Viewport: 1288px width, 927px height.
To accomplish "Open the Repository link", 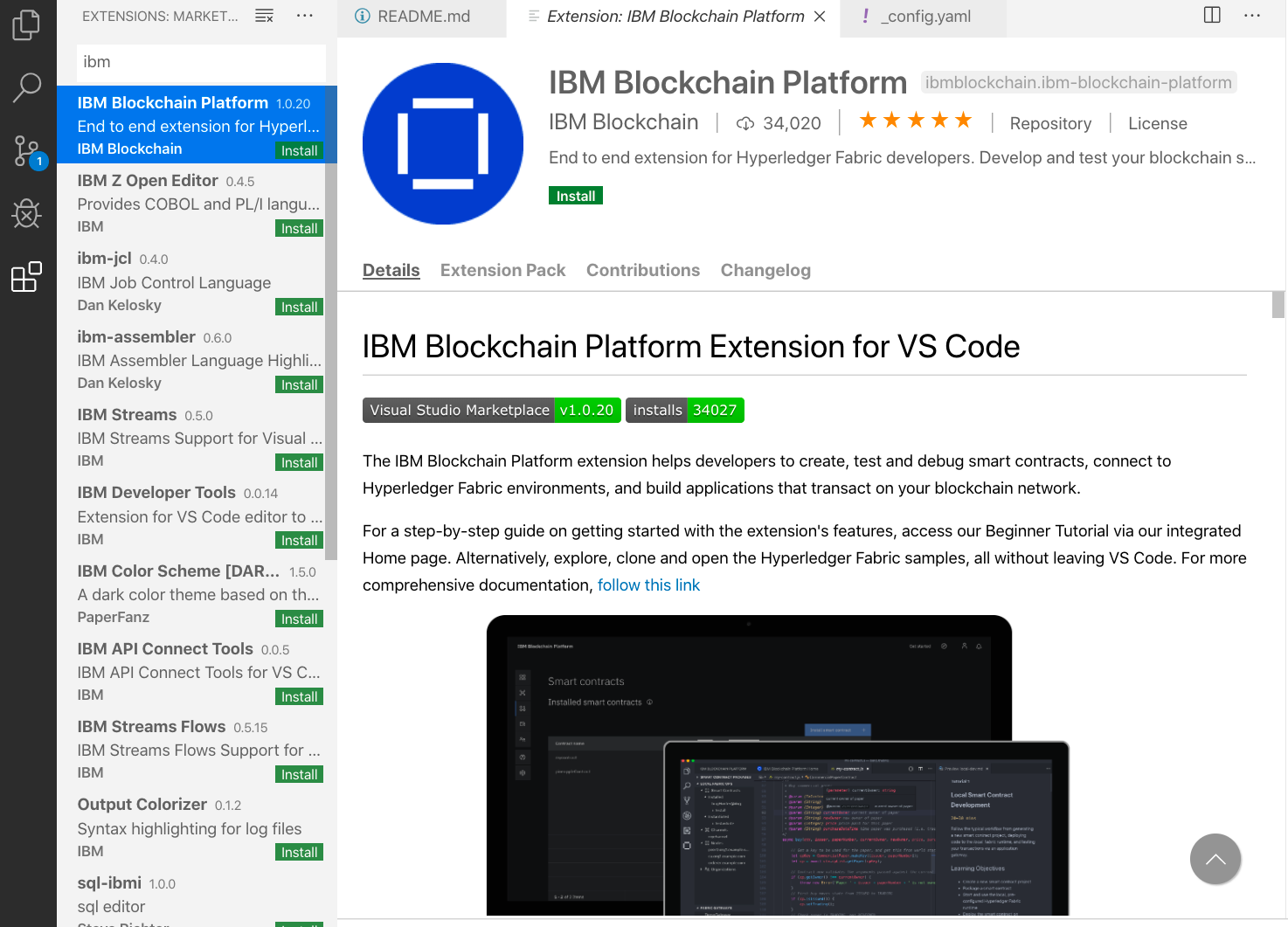I will tap(1050, 124).
